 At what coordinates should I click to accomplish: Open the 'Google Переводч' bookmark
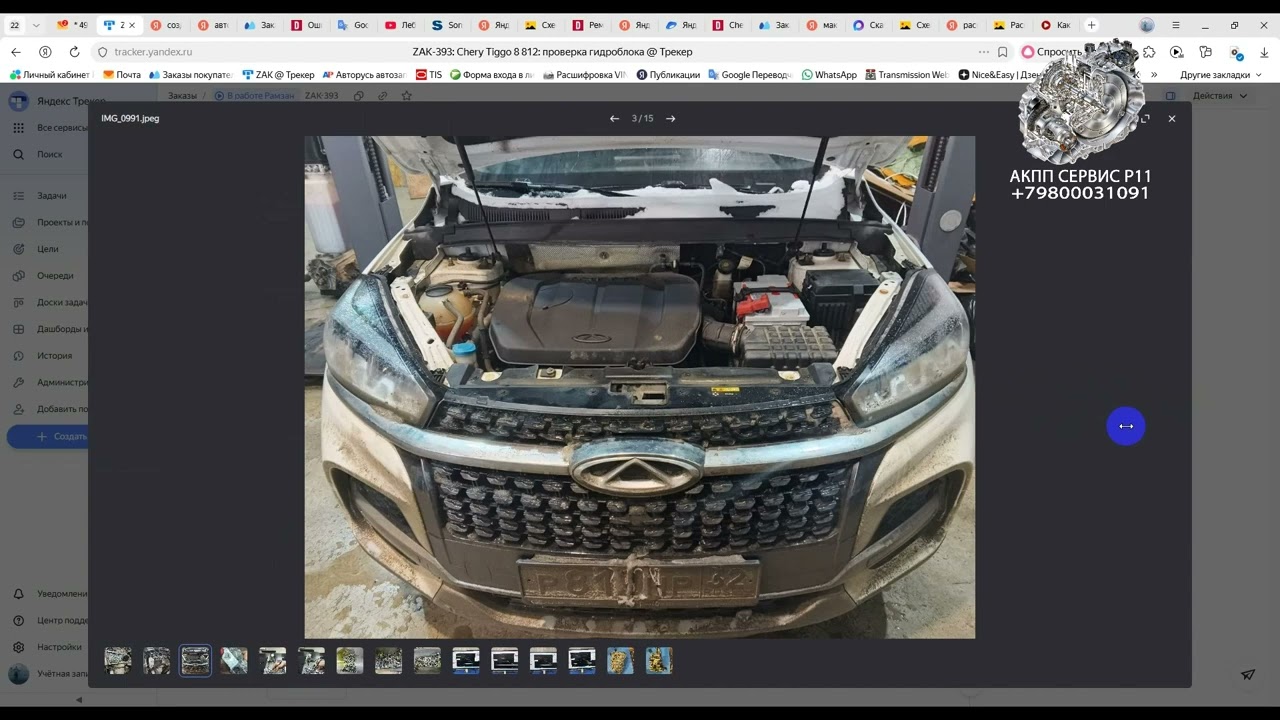(x=750, y=75)
